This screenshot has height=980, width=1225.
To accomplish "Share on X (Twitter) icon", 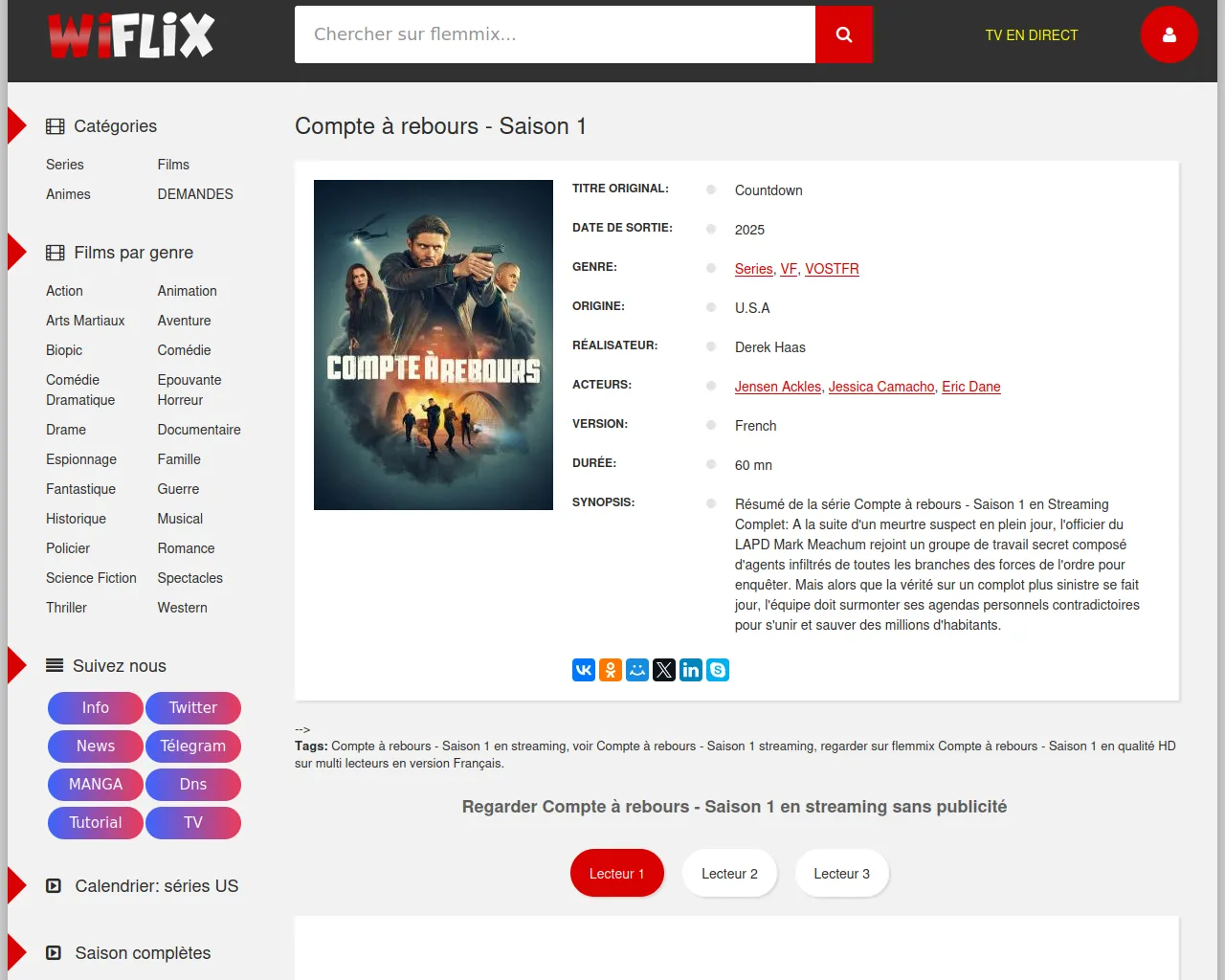I will pos(664,670).
